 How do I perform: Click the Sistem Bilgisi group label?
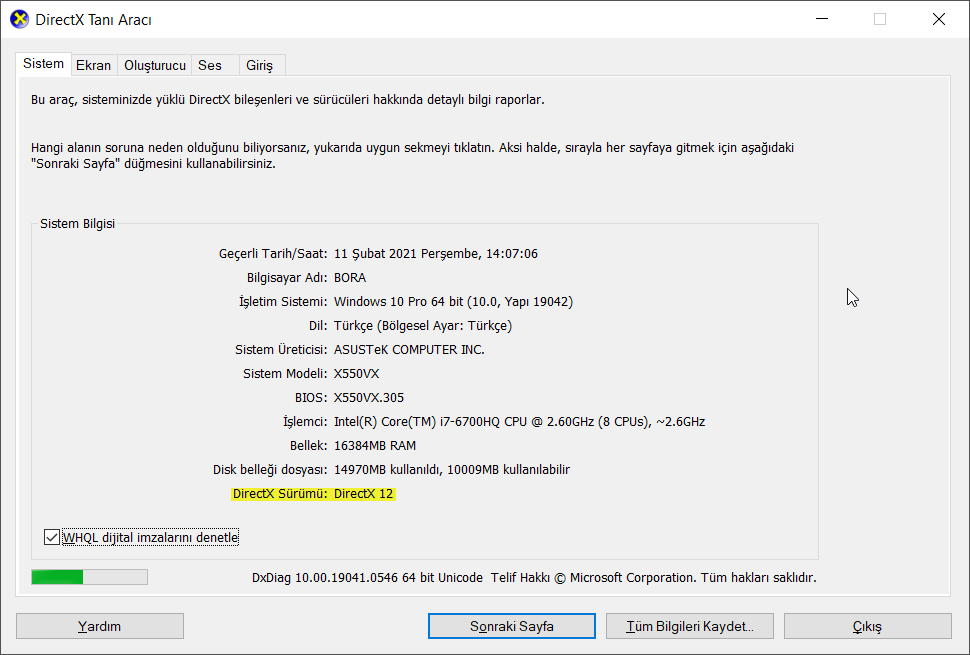(77, 224)
